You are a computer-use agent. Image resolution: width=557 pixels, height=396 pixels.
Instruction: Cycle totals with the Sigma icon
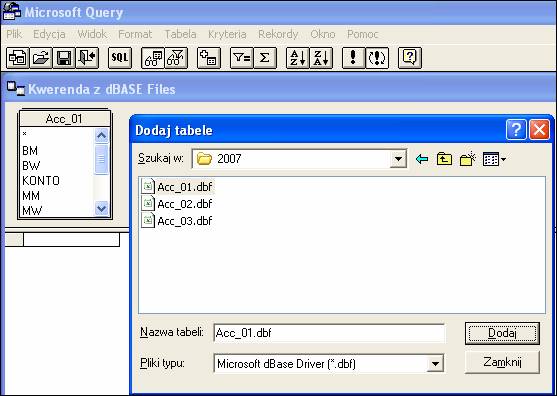click(x=265, y=58)
